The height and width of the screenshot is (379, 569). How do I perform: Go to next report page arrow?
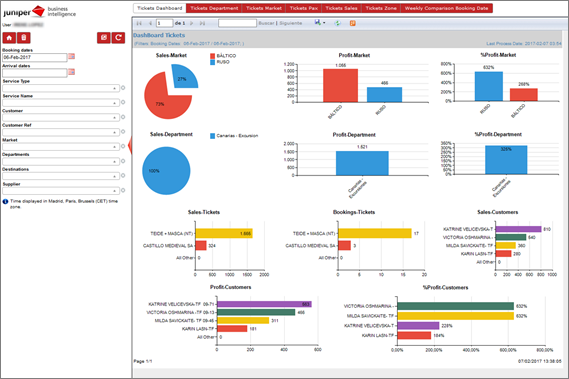click(192, 23)
